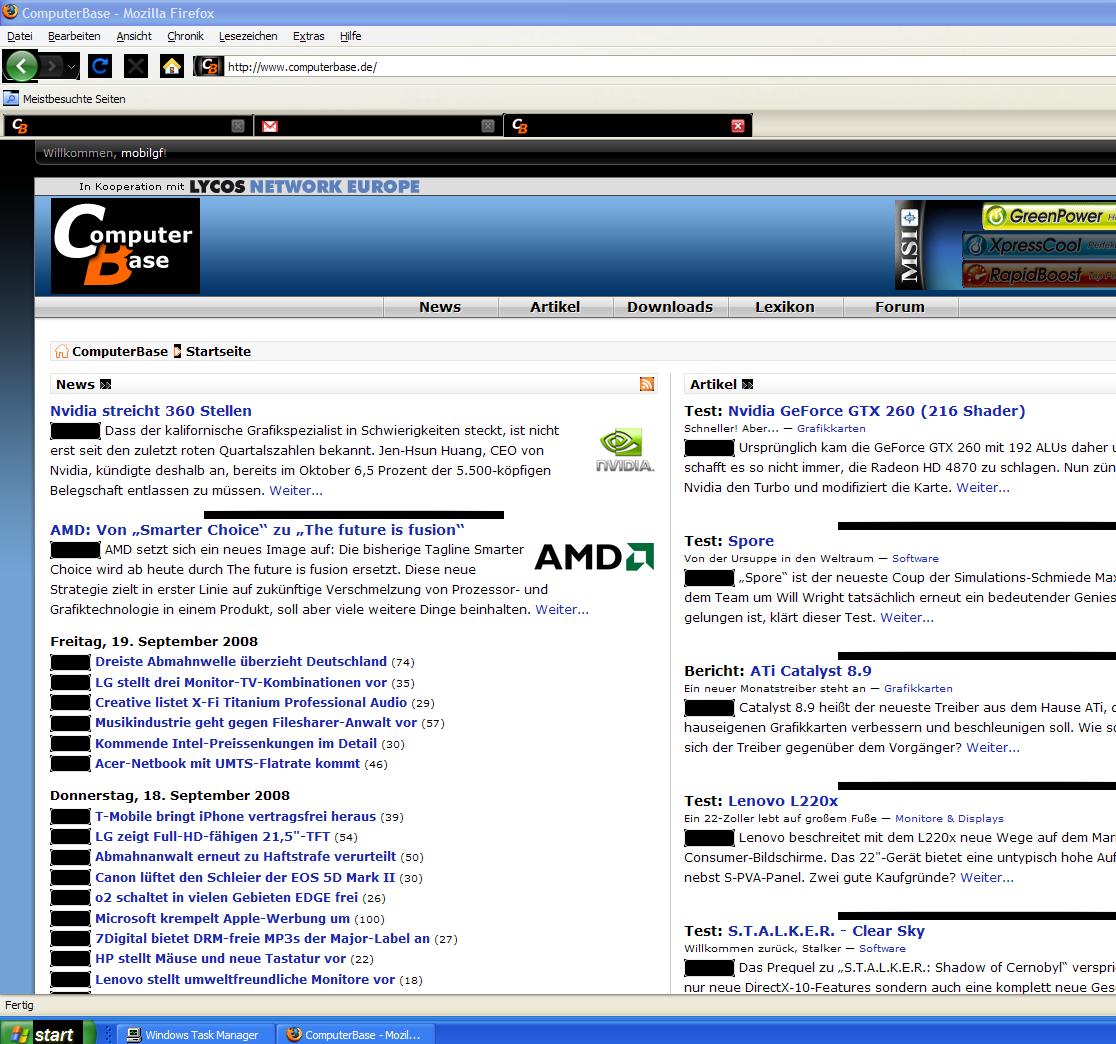Viewport: 1116px width, 1044px height.
Task: Open the Ansicht menu
Action: pos(134,36)
